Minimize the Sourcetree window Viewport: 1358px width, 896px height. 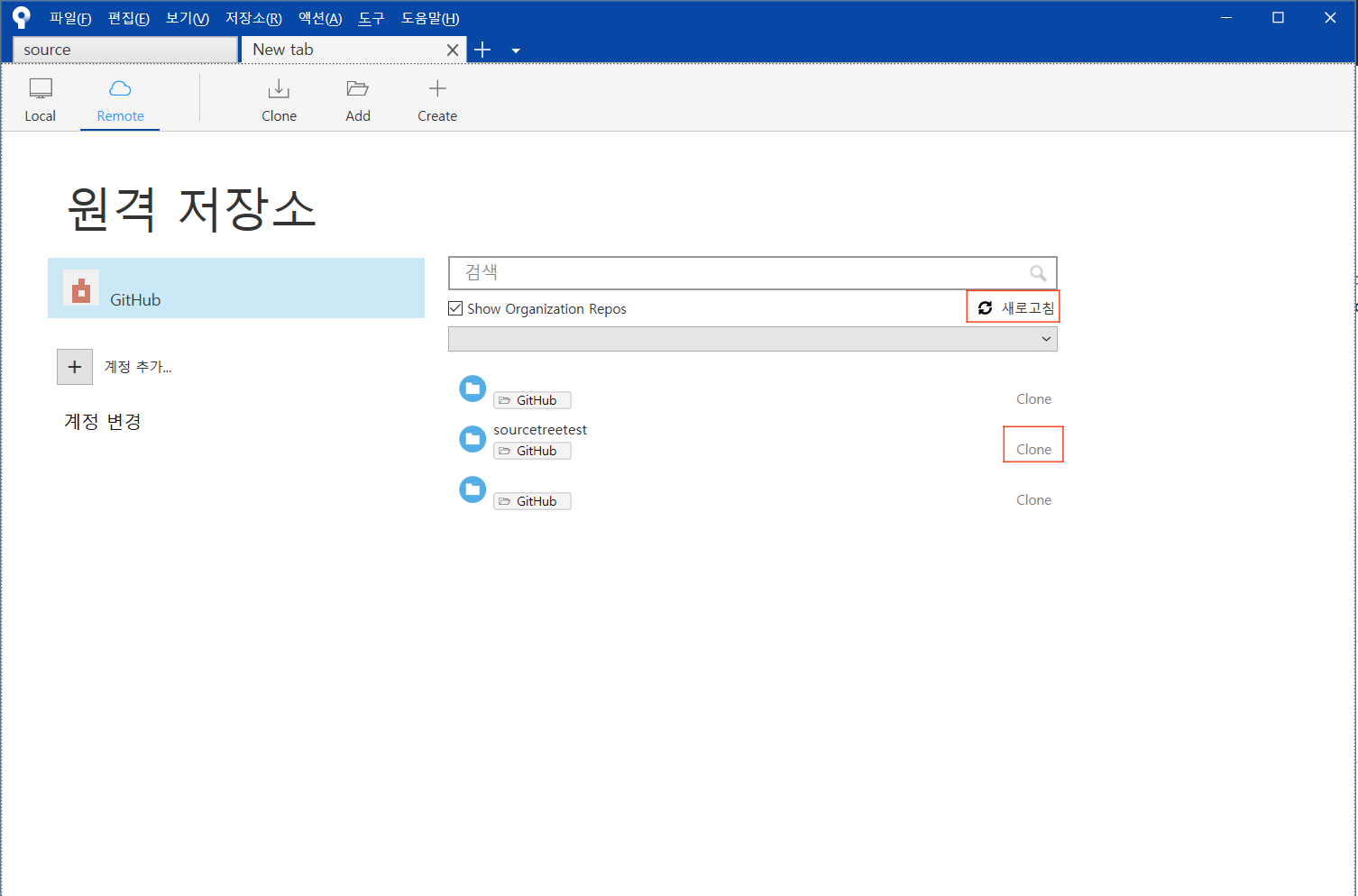coord(1226,17)
